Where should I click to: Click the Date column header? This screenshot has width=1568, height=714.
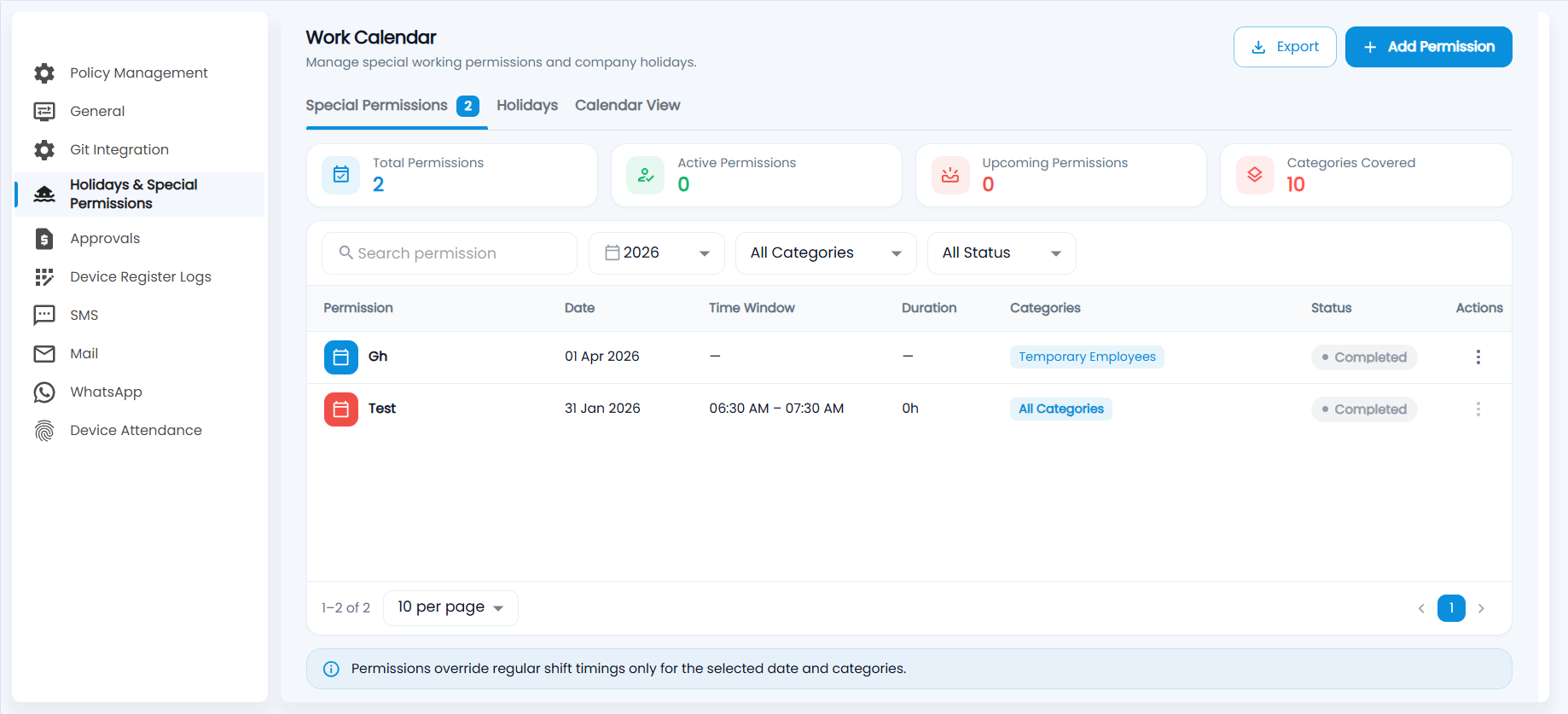click(x=579, y=308)
